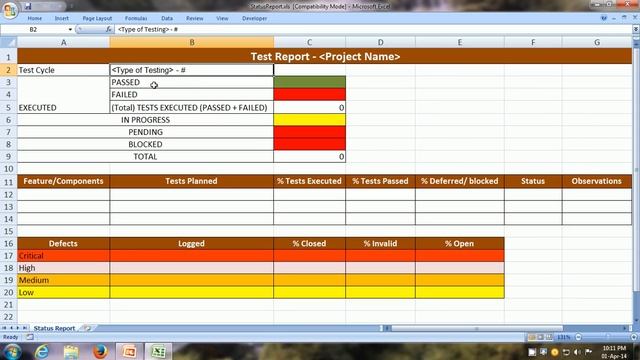Open the Windows Start menu
The image size is (640, 360).
click(x=11, y=351)
